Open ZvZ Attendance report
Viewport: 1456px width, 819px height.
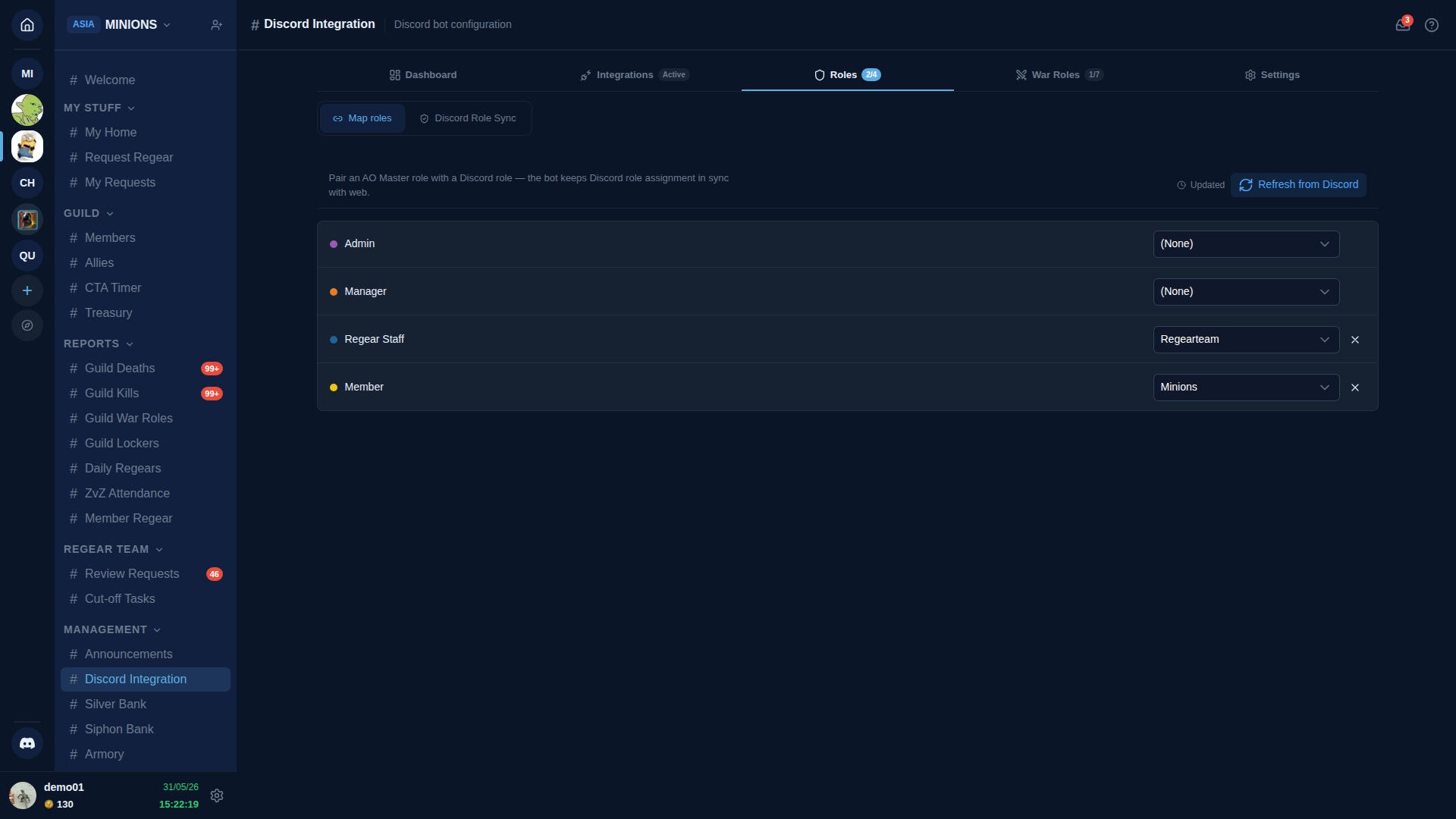tap(146, 494)
